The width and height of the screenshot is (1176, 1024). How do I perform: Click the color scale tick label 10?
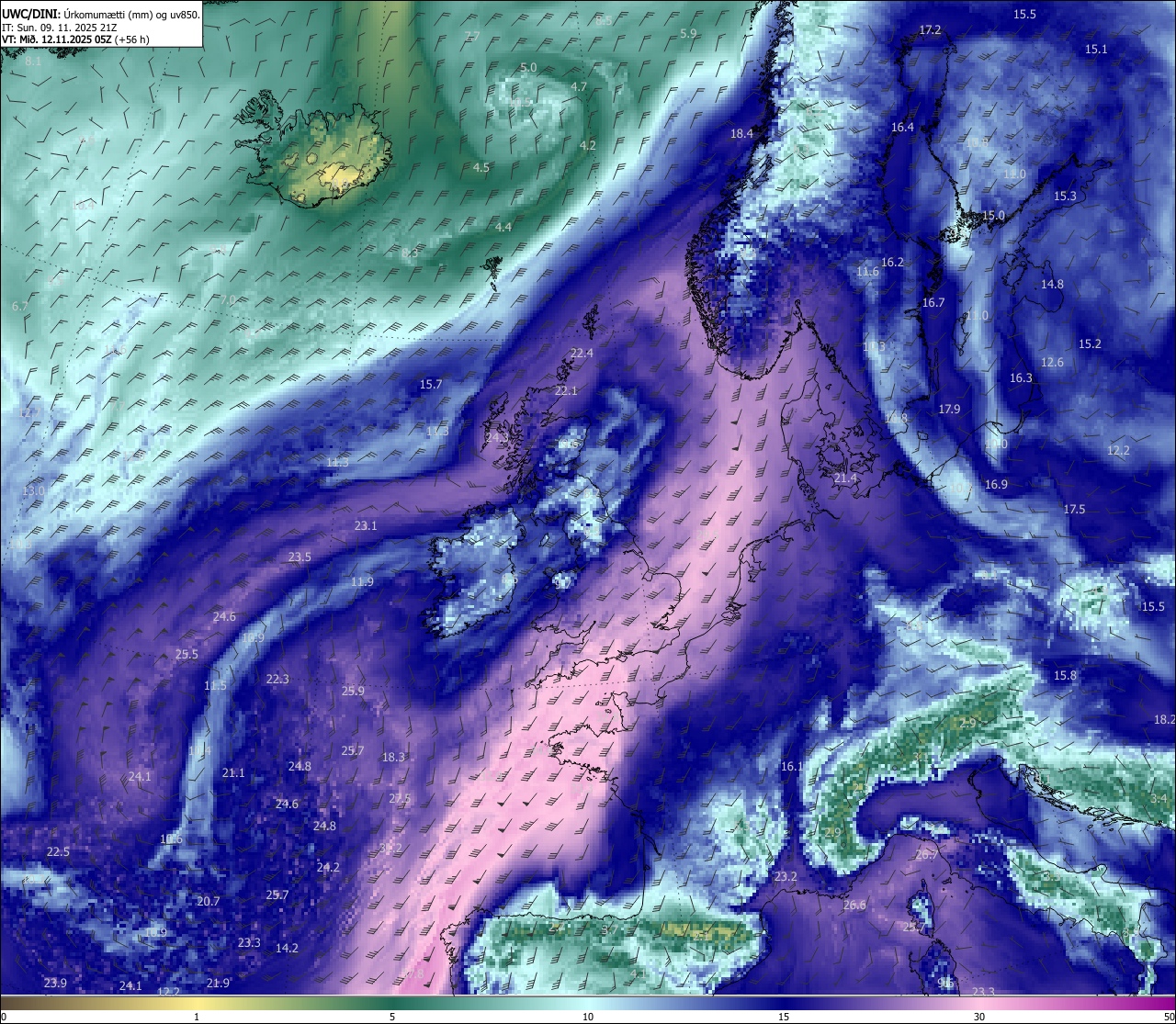[588, 1017]
